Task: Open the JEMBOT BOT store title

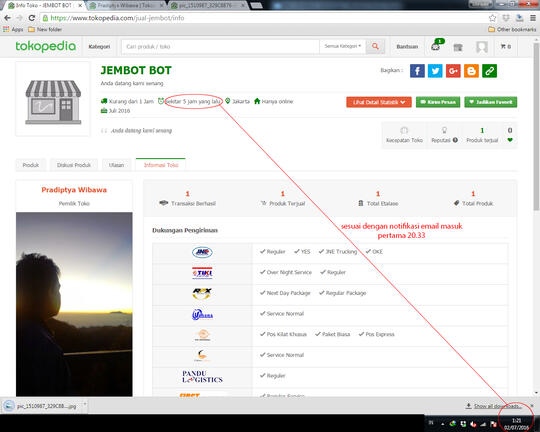Action: 136,70
